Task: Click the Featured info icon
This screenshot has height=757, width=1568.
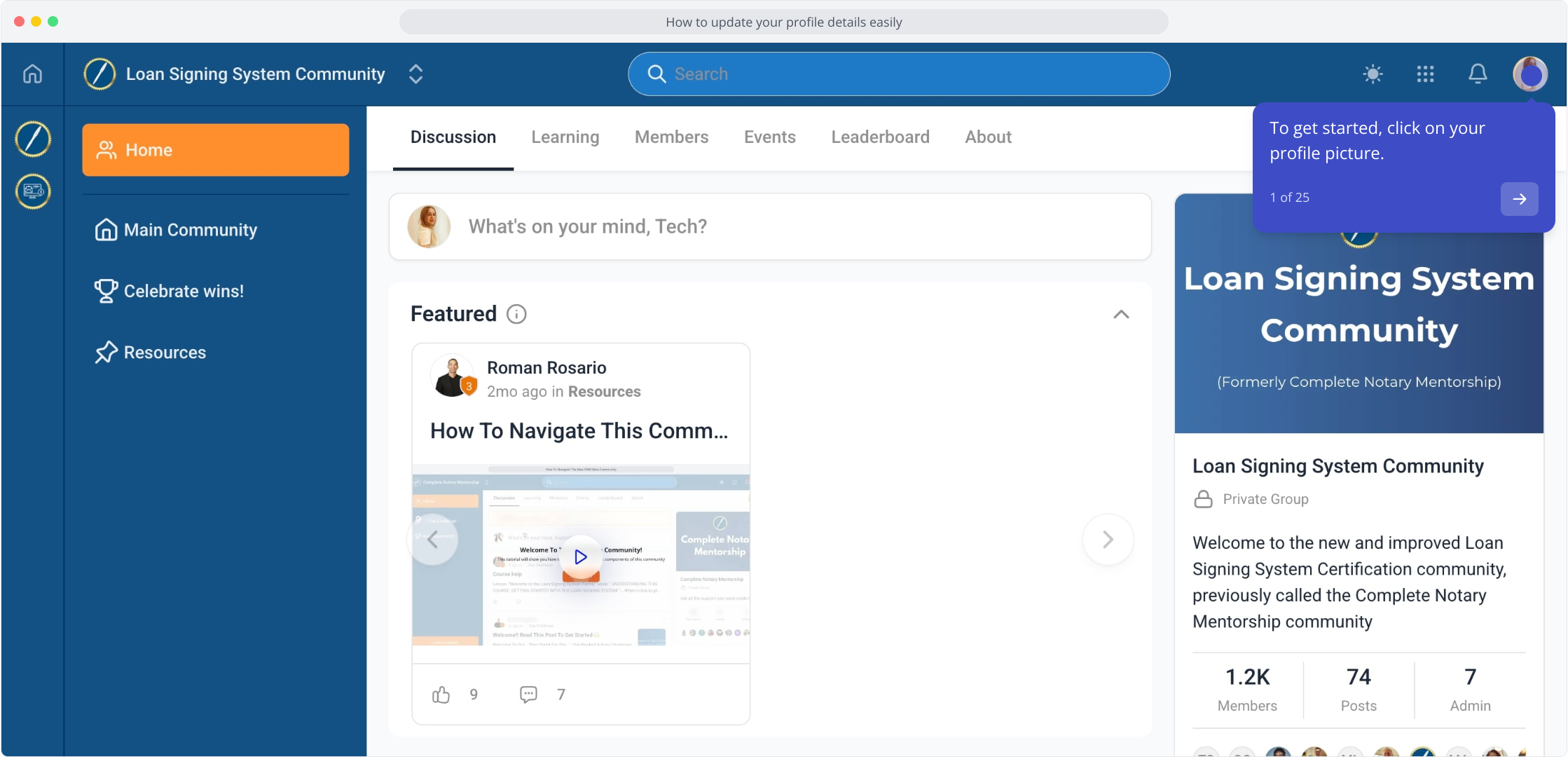Action: coord(516,314)
